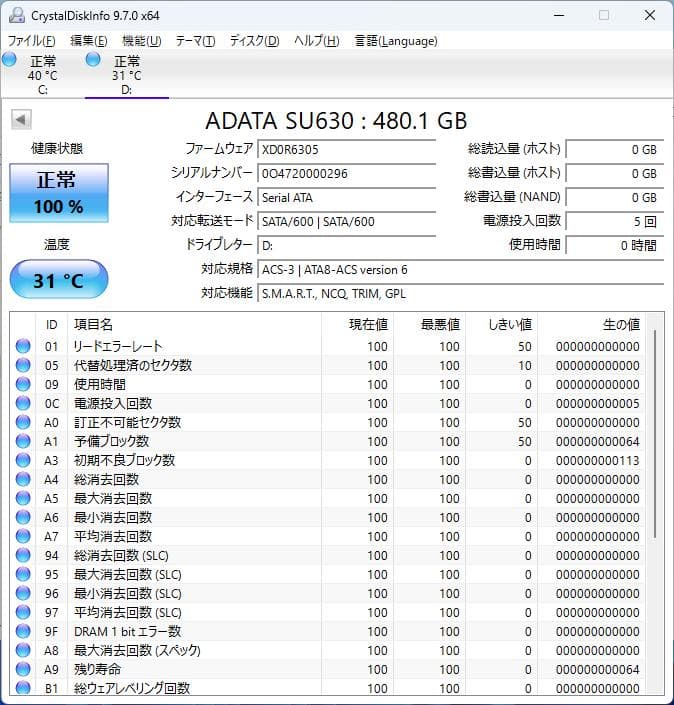The image size is (674, 705).
Task: Switch to the C: drive tab at 40 °C
Action: tap(42, 74)
